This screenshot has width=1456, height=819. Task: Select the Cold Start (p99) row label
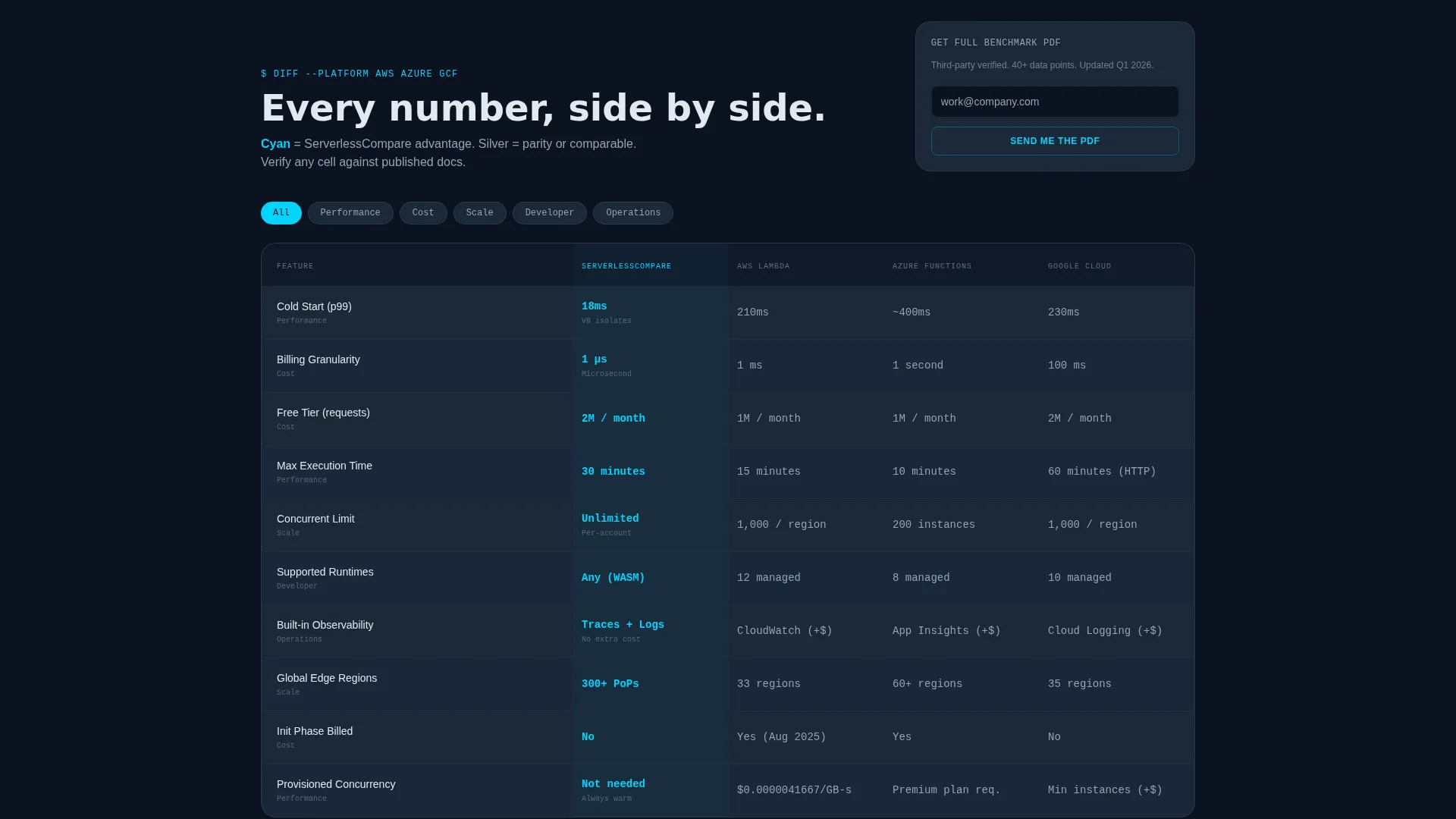(x=314, y=306)
